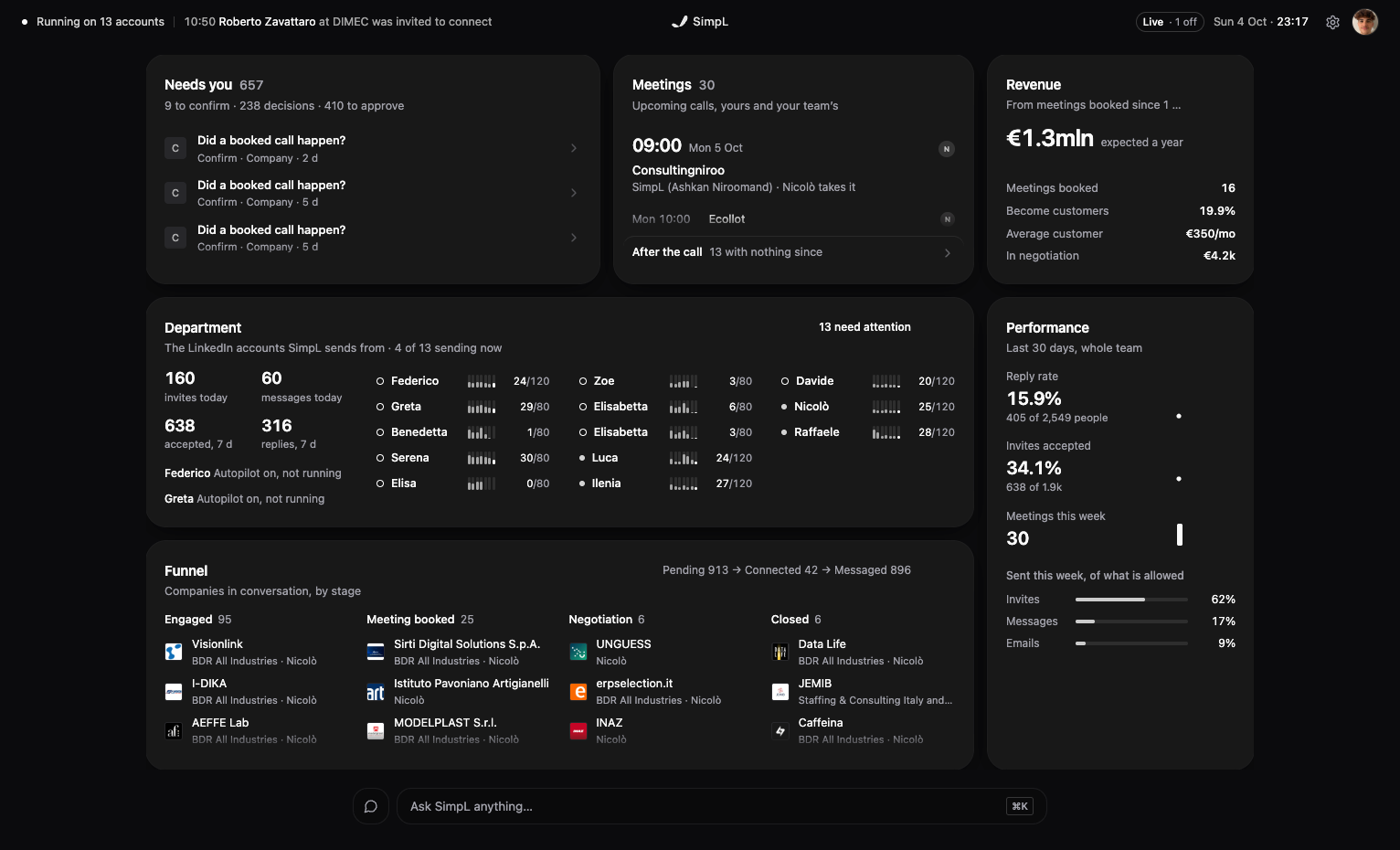Click the Meeting booked 25 stage heading
This screenshot has height=850, width=1400.
coord(420,620)
